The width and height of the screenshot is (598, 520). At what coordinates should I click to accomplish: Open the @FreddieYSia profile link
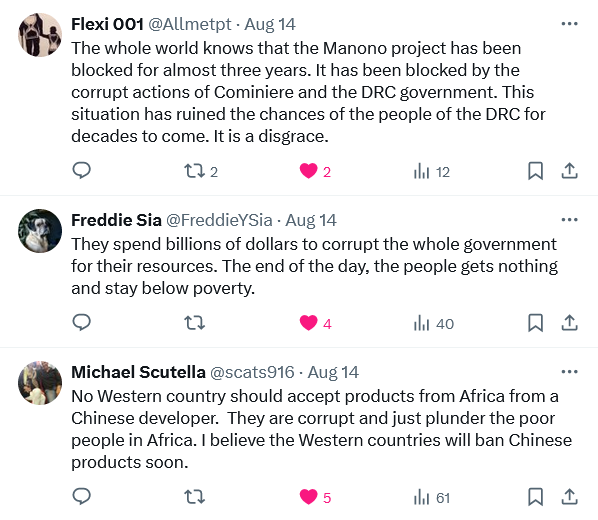pyautogui.click(x=219, y=220)
